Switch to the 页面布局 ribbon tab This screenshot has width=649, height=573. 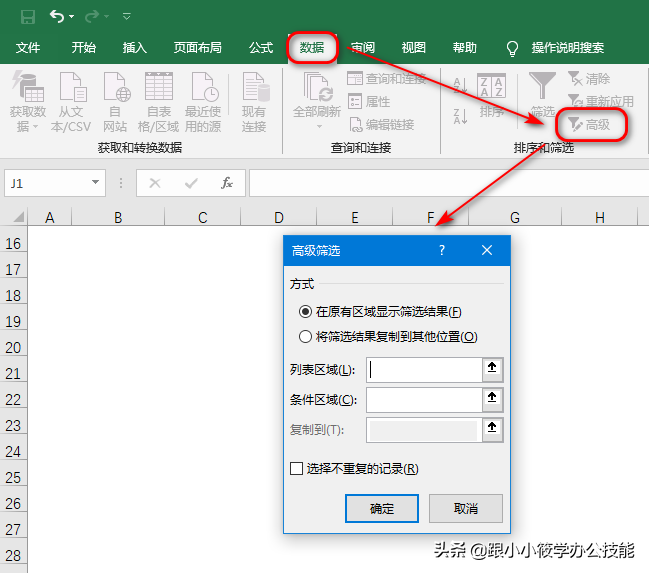[197, 48]
